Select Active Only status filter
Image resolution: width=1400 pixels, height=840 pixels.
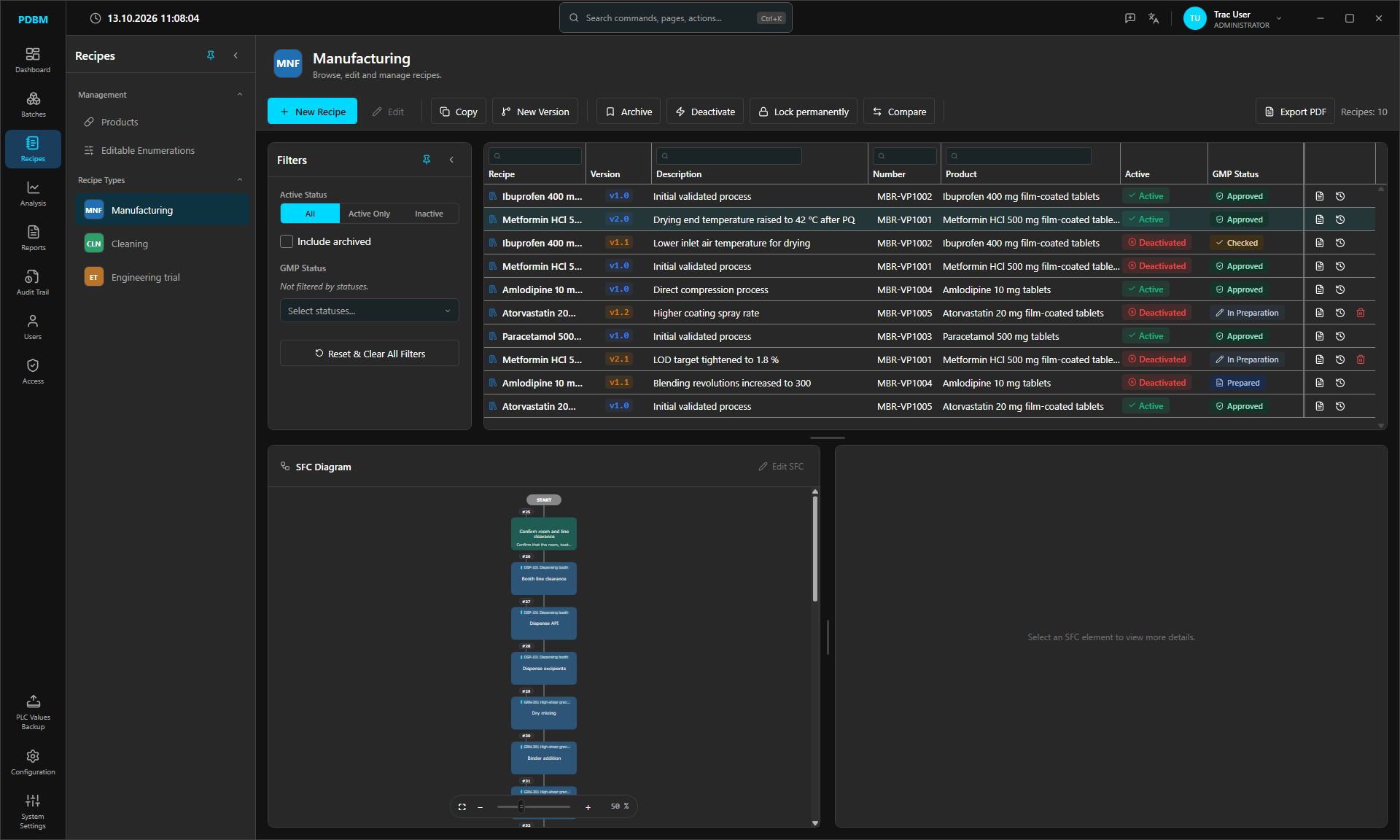click(369, 214)
